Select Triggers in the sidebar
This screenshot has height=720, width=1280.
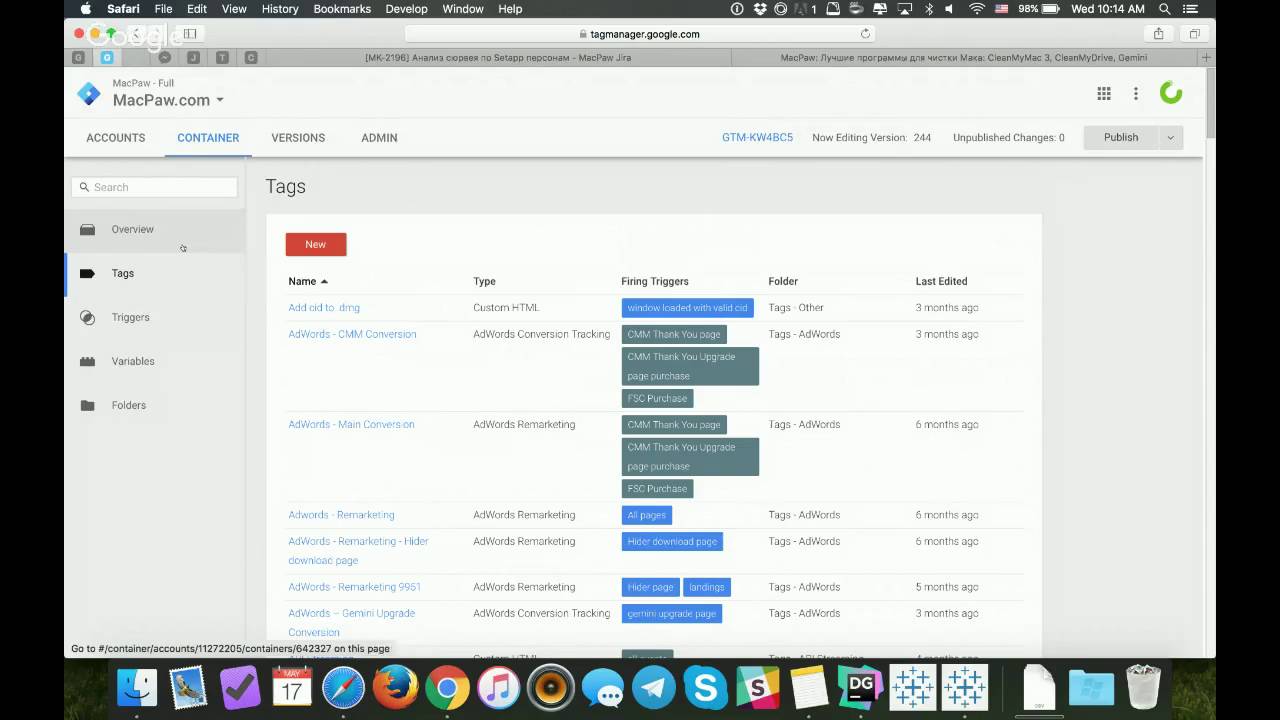(x=154, y=317)
